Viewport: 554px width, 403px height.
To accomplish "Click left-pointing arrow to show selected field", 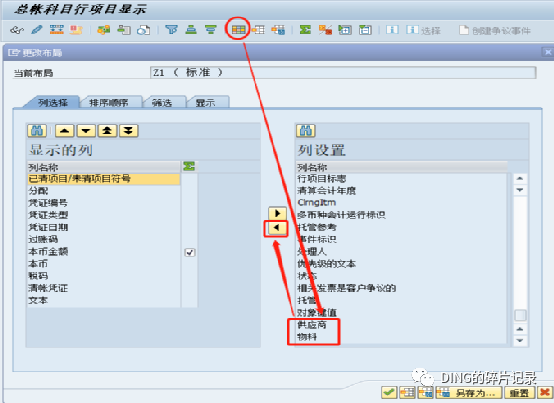I will click(x=277, y=228).
